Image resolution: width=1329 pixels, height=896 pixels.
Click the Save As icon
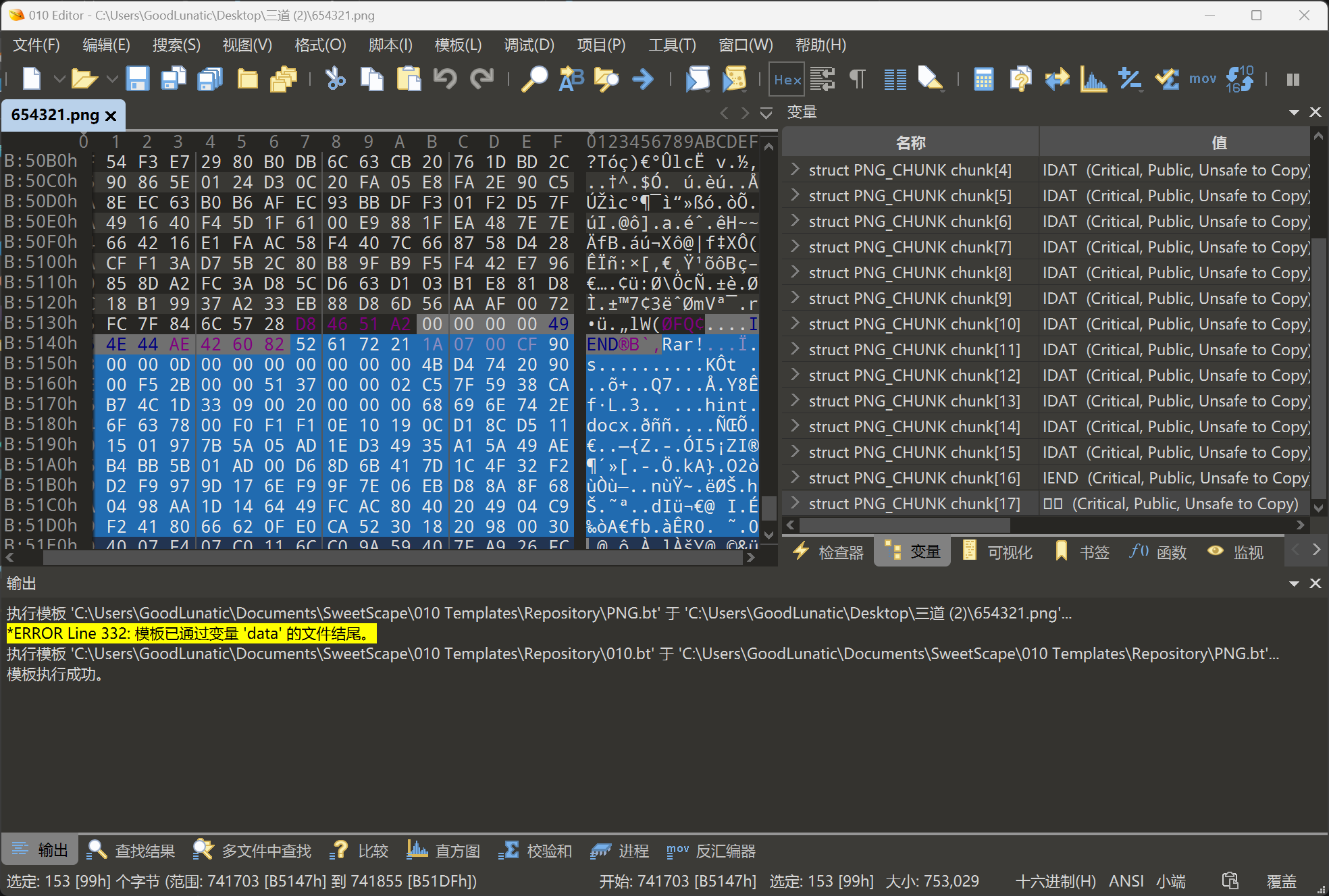coord(174,79)
